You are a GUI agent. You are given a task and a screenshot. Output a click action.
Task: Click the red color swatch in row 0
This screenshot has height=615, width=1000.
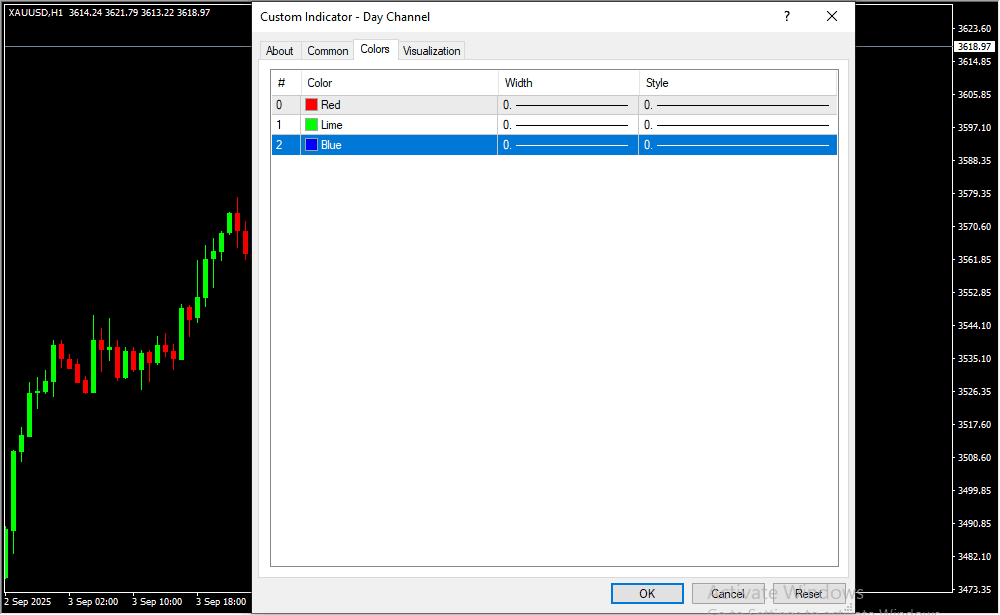tap(311, 105)
